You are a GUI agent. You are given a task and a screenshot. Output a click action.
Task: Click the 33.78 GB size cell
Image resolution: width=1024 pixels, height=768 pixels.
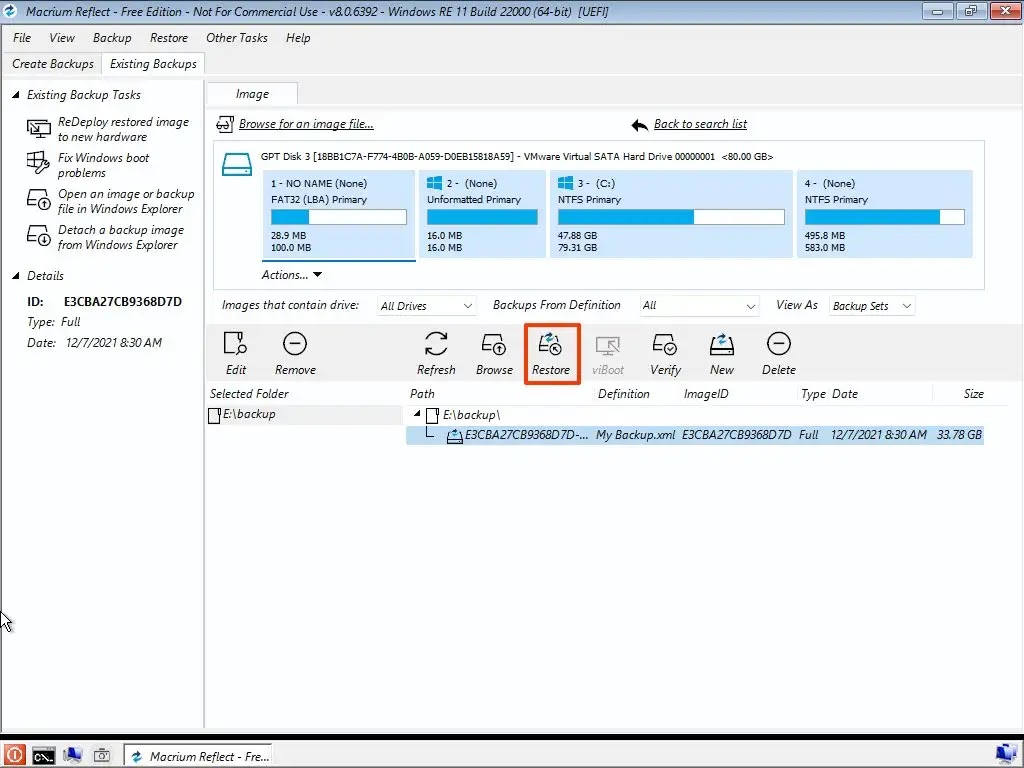coord(959,435)
